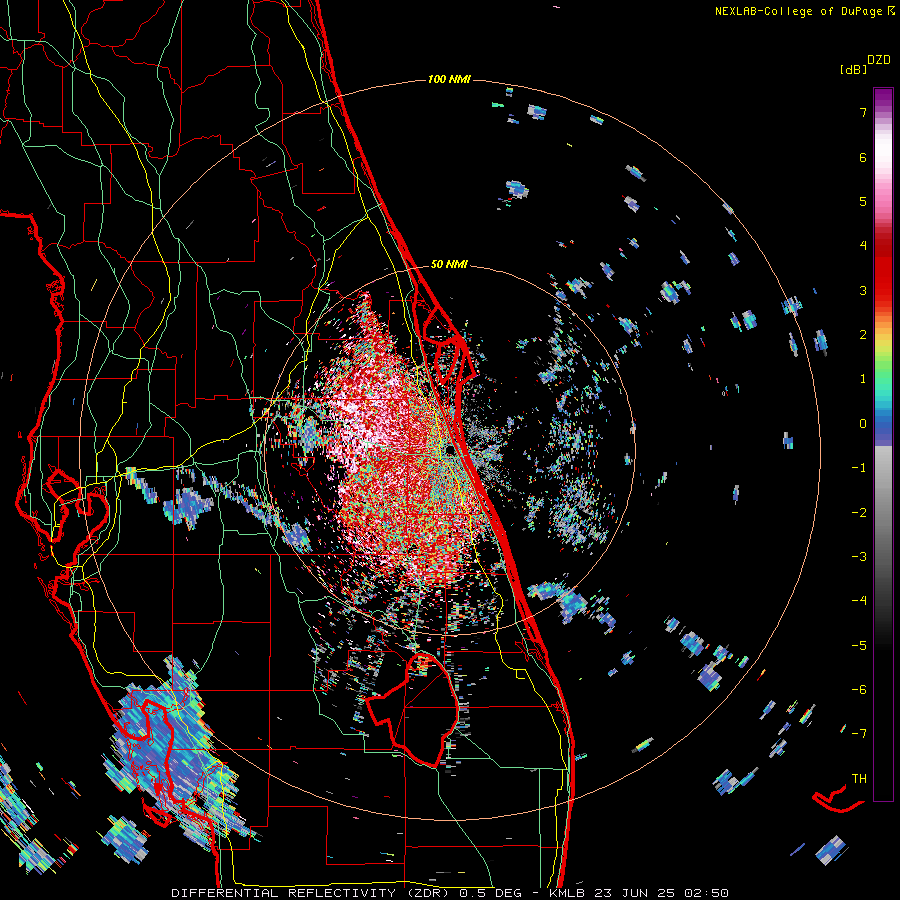Click the 50 NMI range ring label
Viewport: 900px width, 900px height.
(x=449, y=264)
